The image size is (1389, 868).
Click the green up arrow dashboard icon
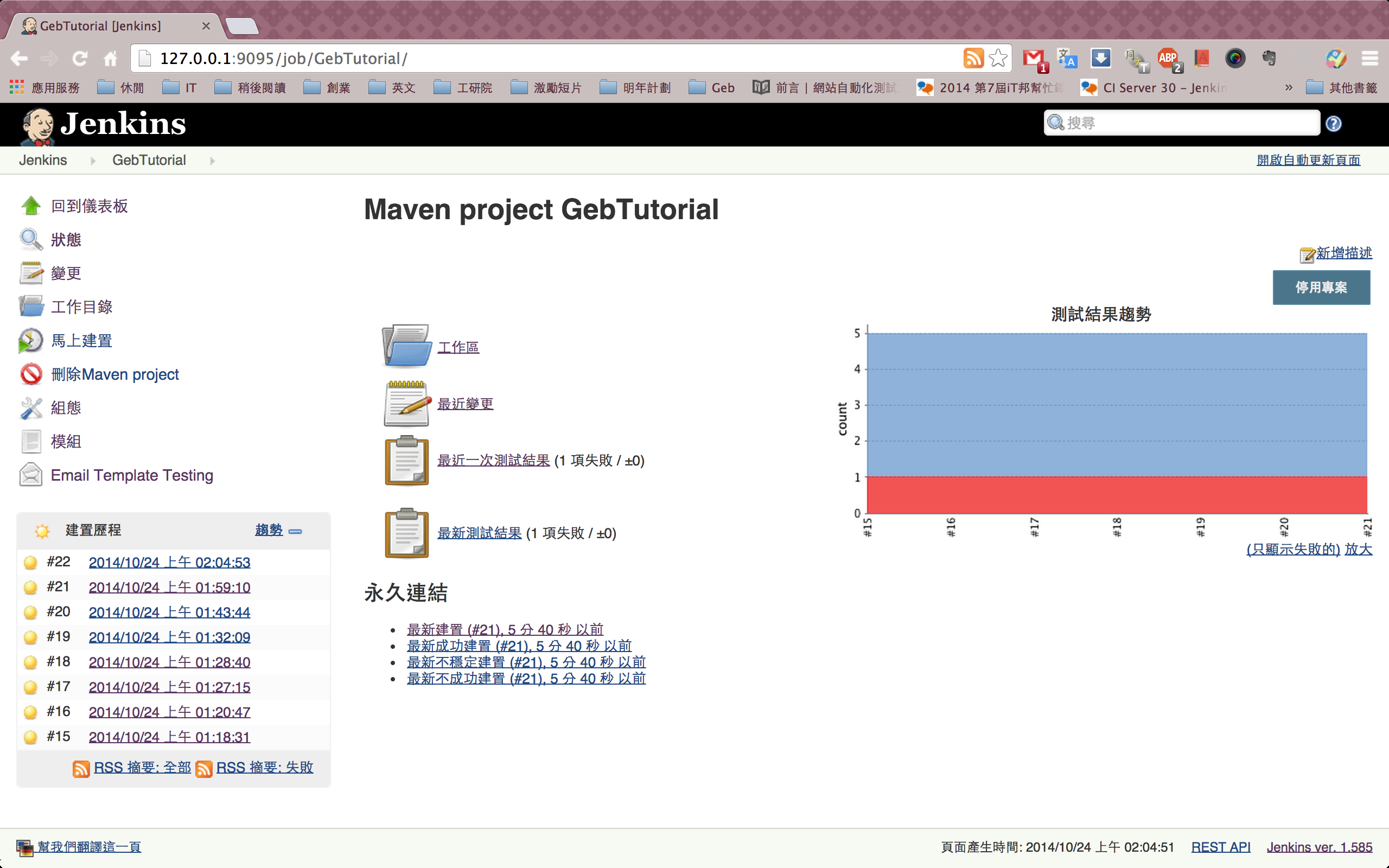click(31, 206)
